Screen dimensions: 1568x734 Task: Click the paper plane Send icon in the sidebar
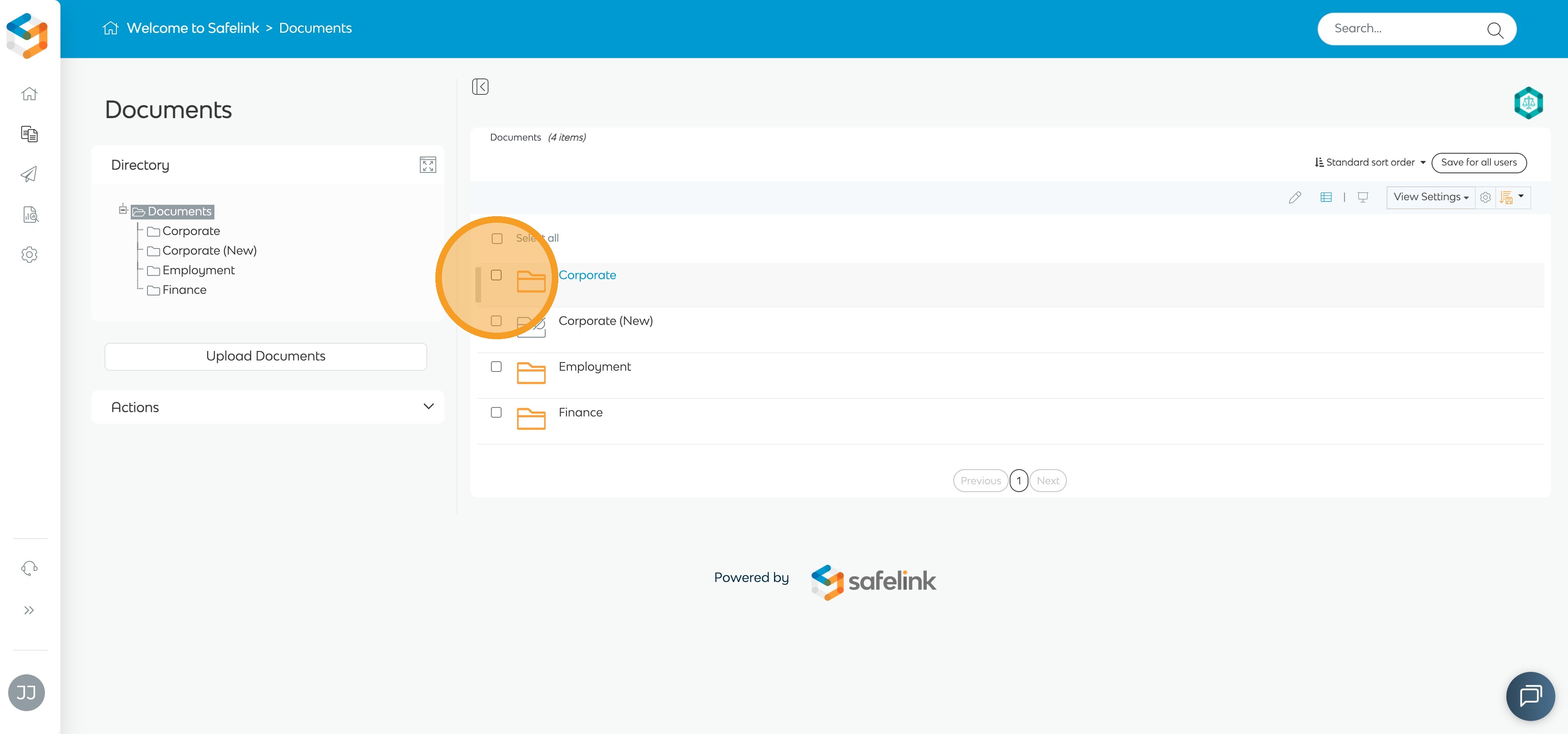click(x=29, y=174)
